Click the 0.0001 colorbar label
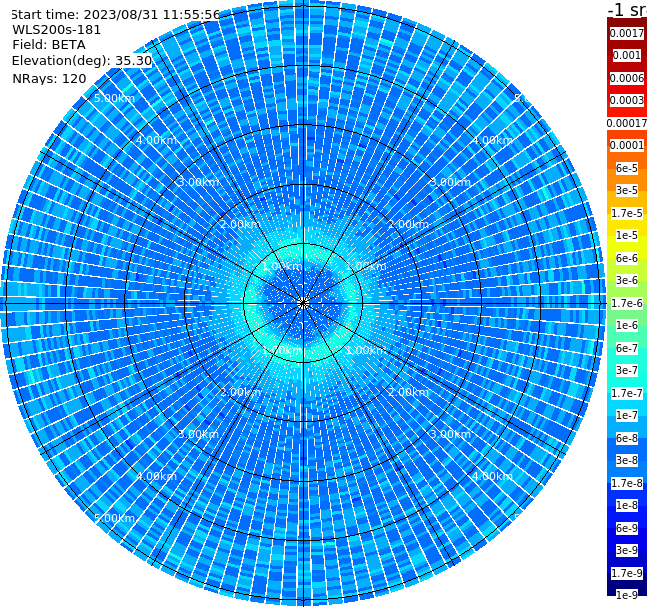 tap(627, 145)
